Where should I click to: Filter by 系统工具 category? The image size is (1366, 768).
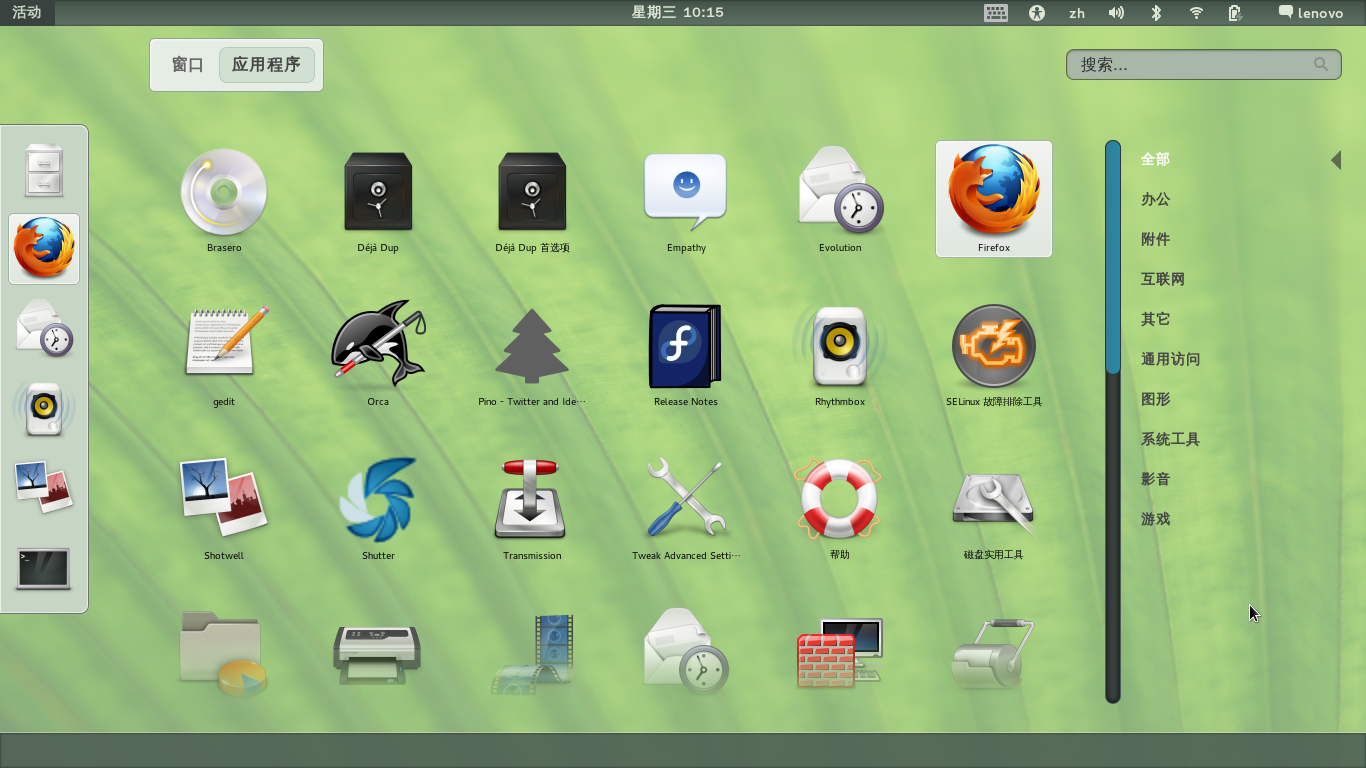(x=1170, y=439)
